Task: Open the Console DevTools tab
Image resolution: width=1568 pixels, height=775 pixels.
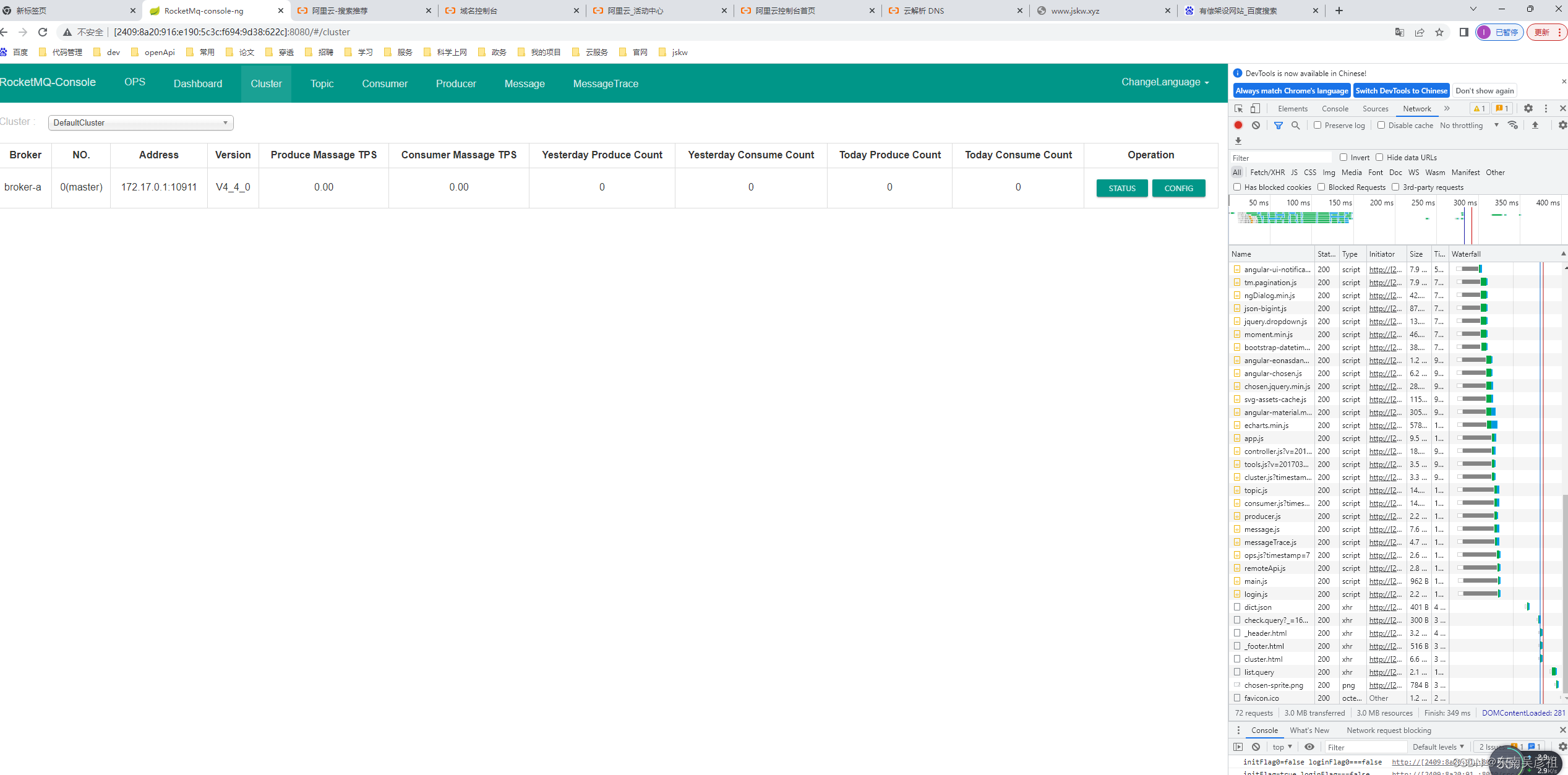Action: coord(1335,108)
